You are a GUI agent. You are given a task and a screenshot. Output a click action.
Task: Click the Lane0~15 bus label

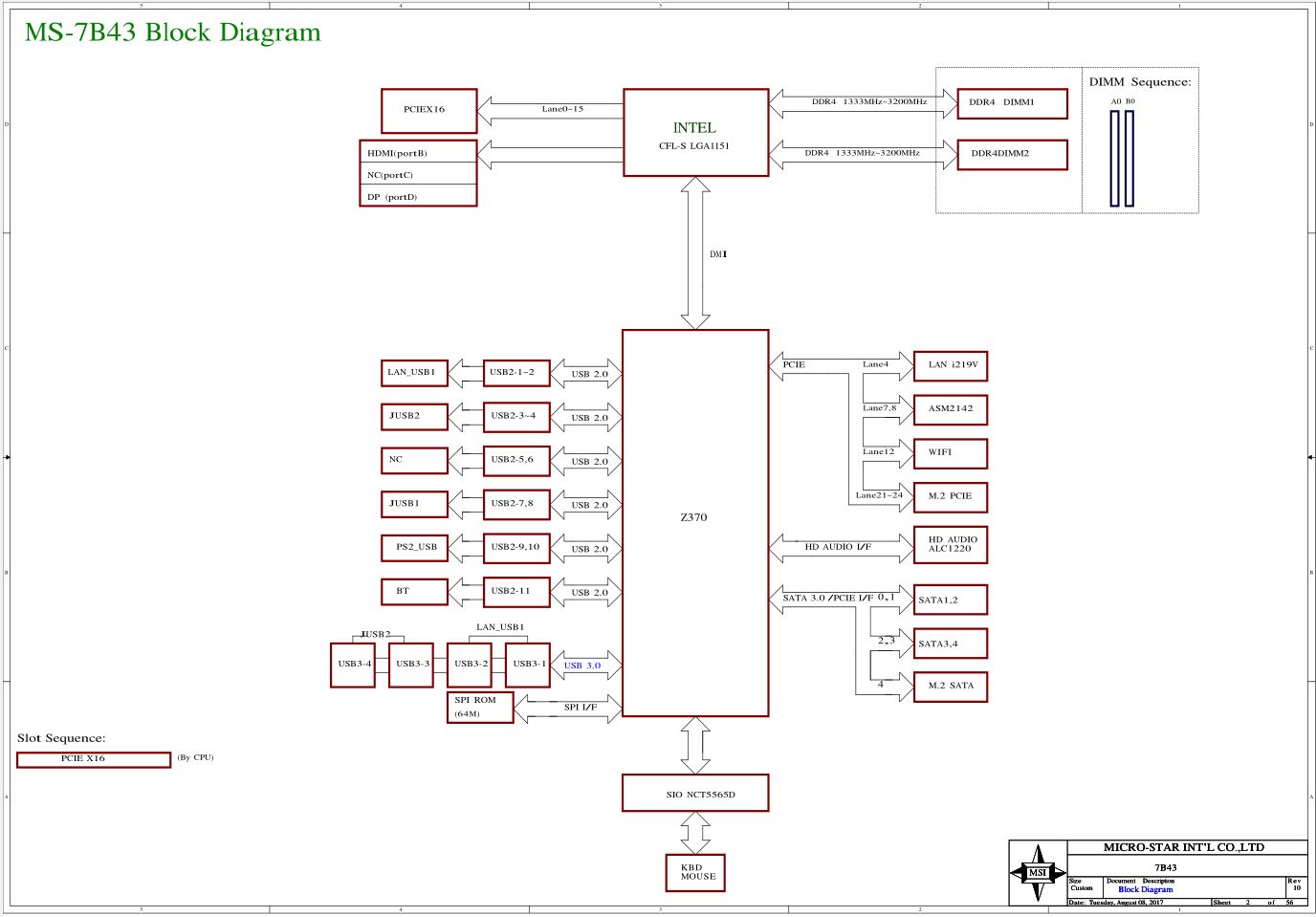click(x=562, y=109)
